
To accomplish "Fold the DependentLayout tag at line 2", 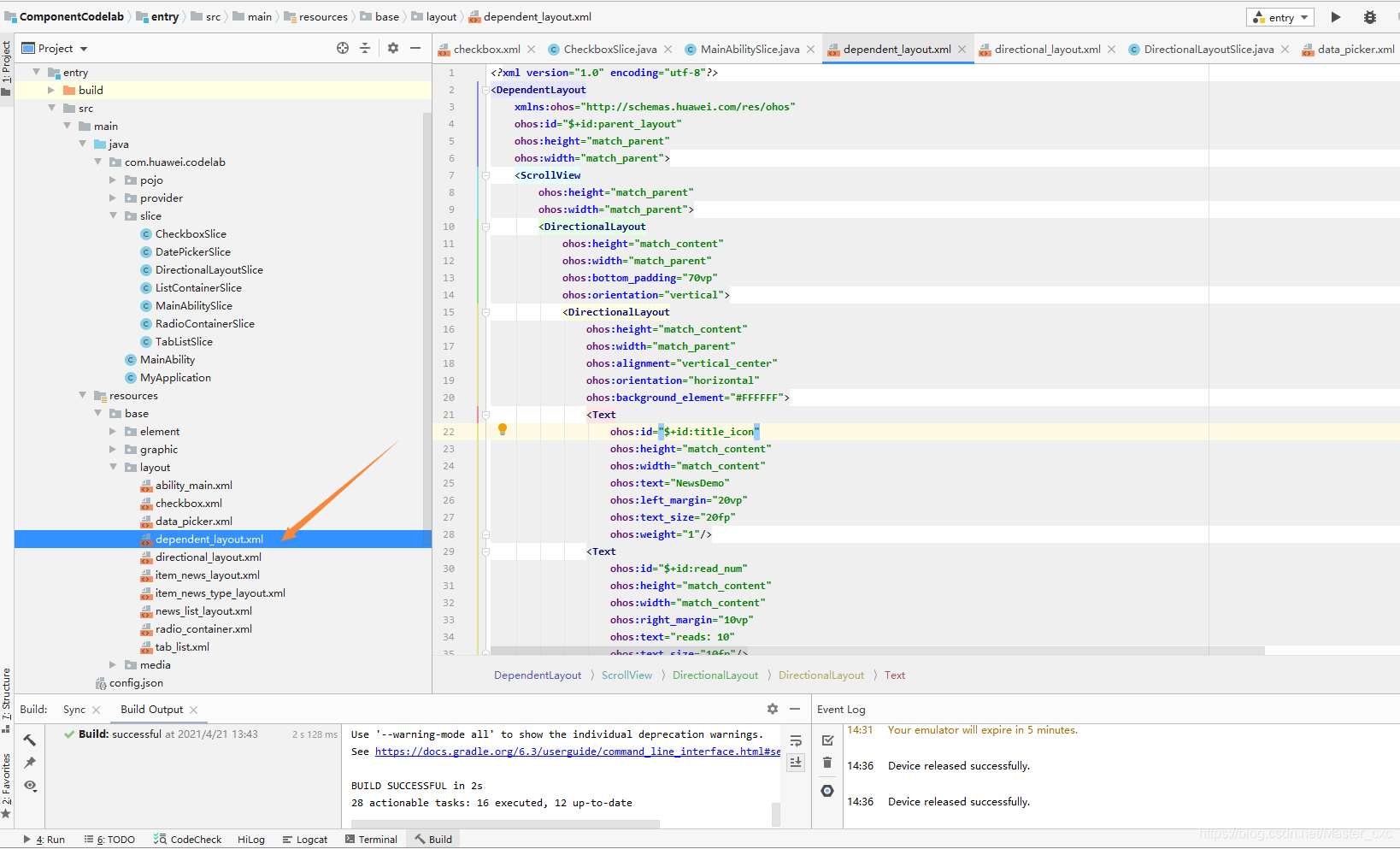I will point(485,90).
